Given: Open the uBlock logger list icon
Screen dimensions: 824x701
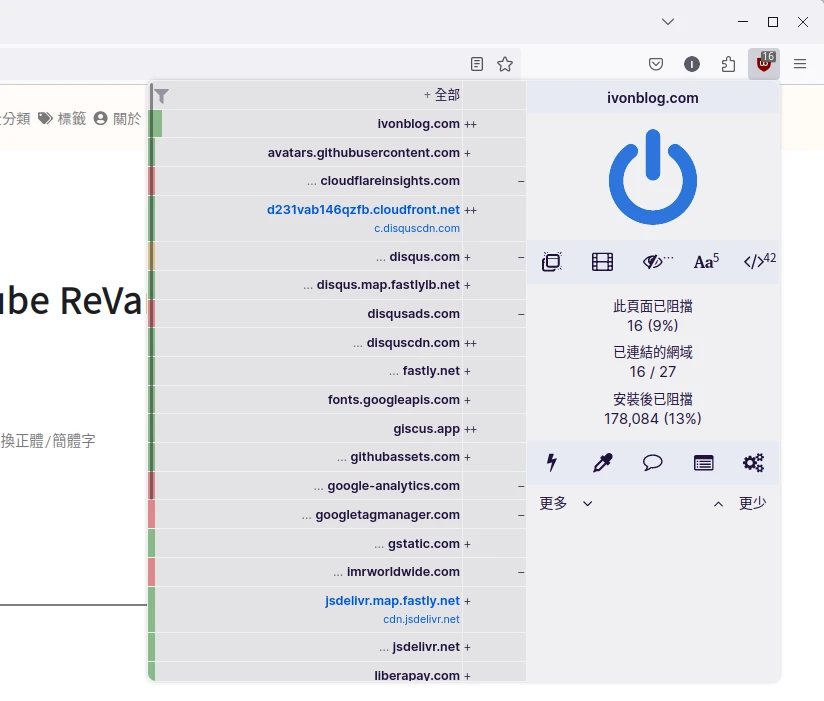Looking at the screenshot, I should coord(704,463).
